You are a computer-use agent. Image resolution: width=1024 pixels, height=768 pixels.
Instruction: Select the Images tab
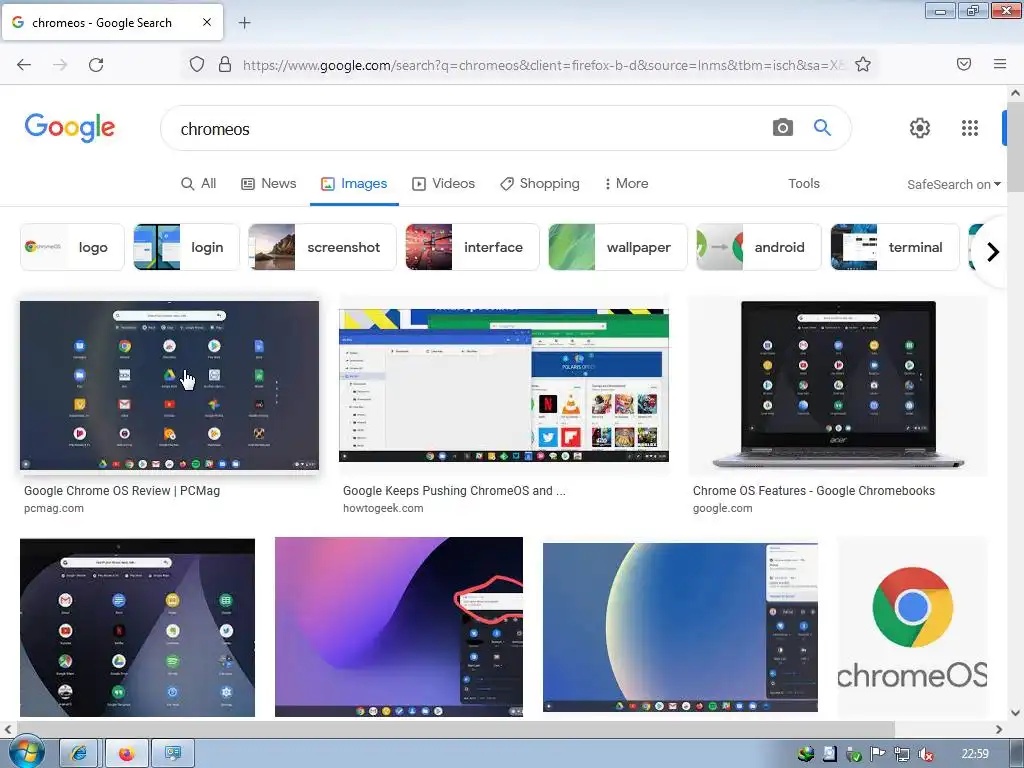click(354, 184)
